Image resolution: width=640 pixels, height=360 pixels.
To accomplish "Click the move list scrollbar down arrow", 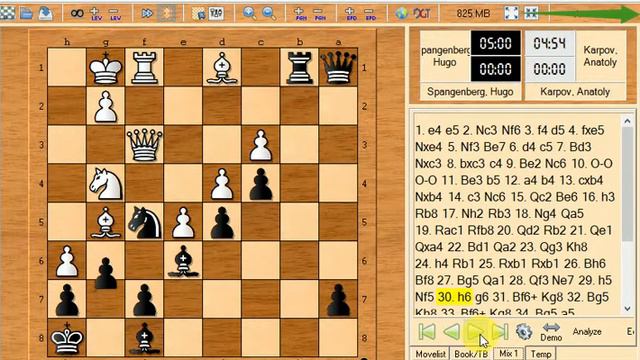I will pos(627,309).
